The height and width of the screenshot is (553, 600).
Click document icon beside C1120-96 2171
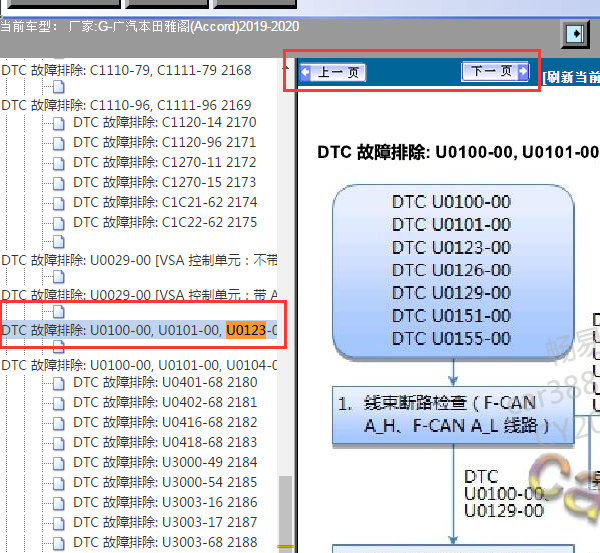pos(59,143)
